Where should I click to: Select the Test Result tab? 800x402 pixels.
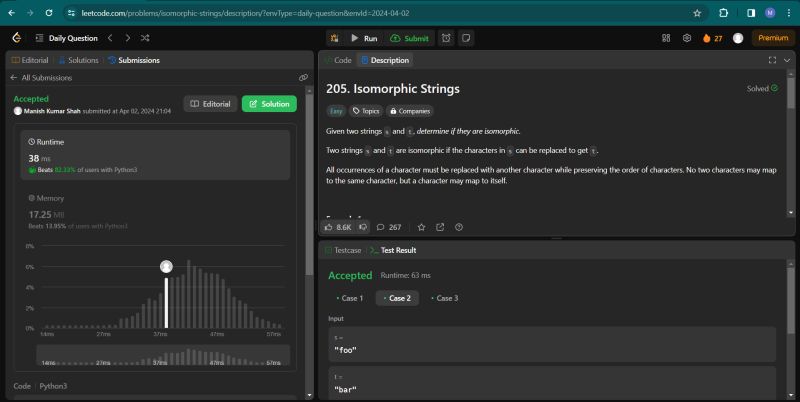point(393,250)
